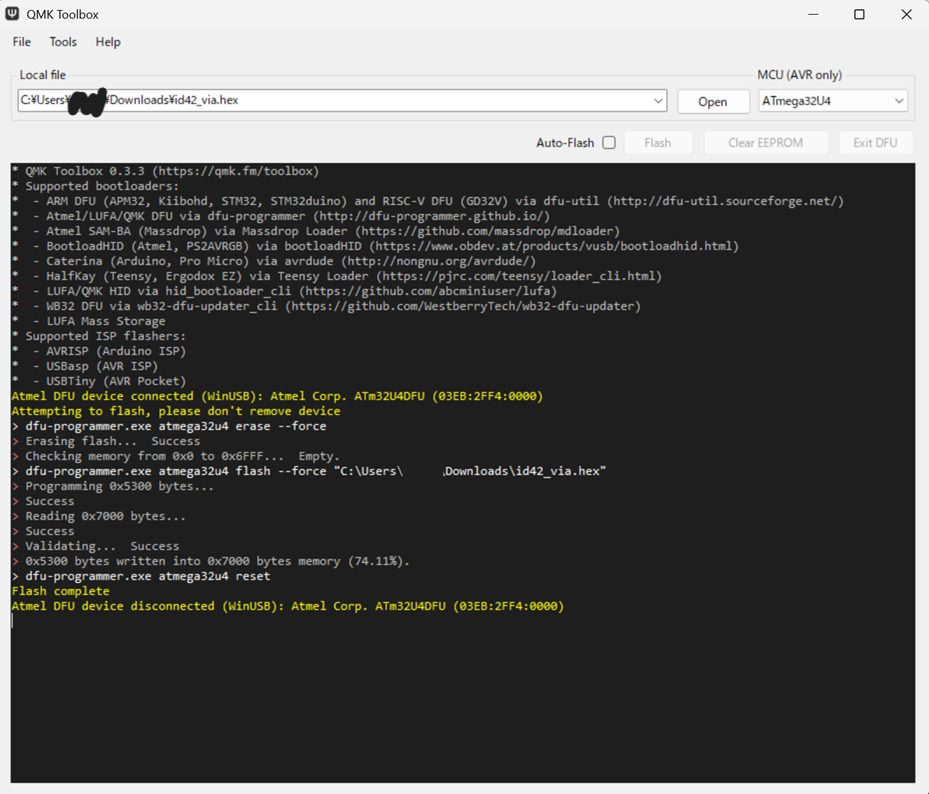Click the 'Atmel DFU device connected' log line
The image size is (929, 794).
click(277, 396)
